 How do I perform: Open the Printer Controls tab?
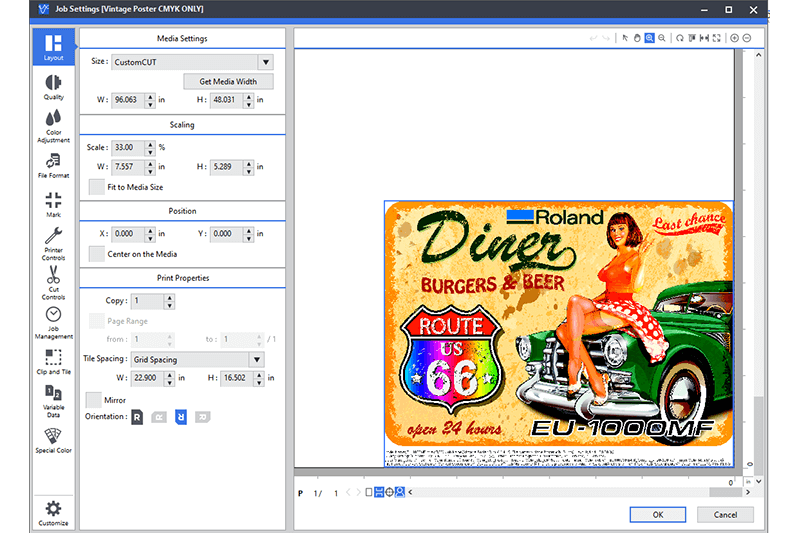click(x=54, y=244)
